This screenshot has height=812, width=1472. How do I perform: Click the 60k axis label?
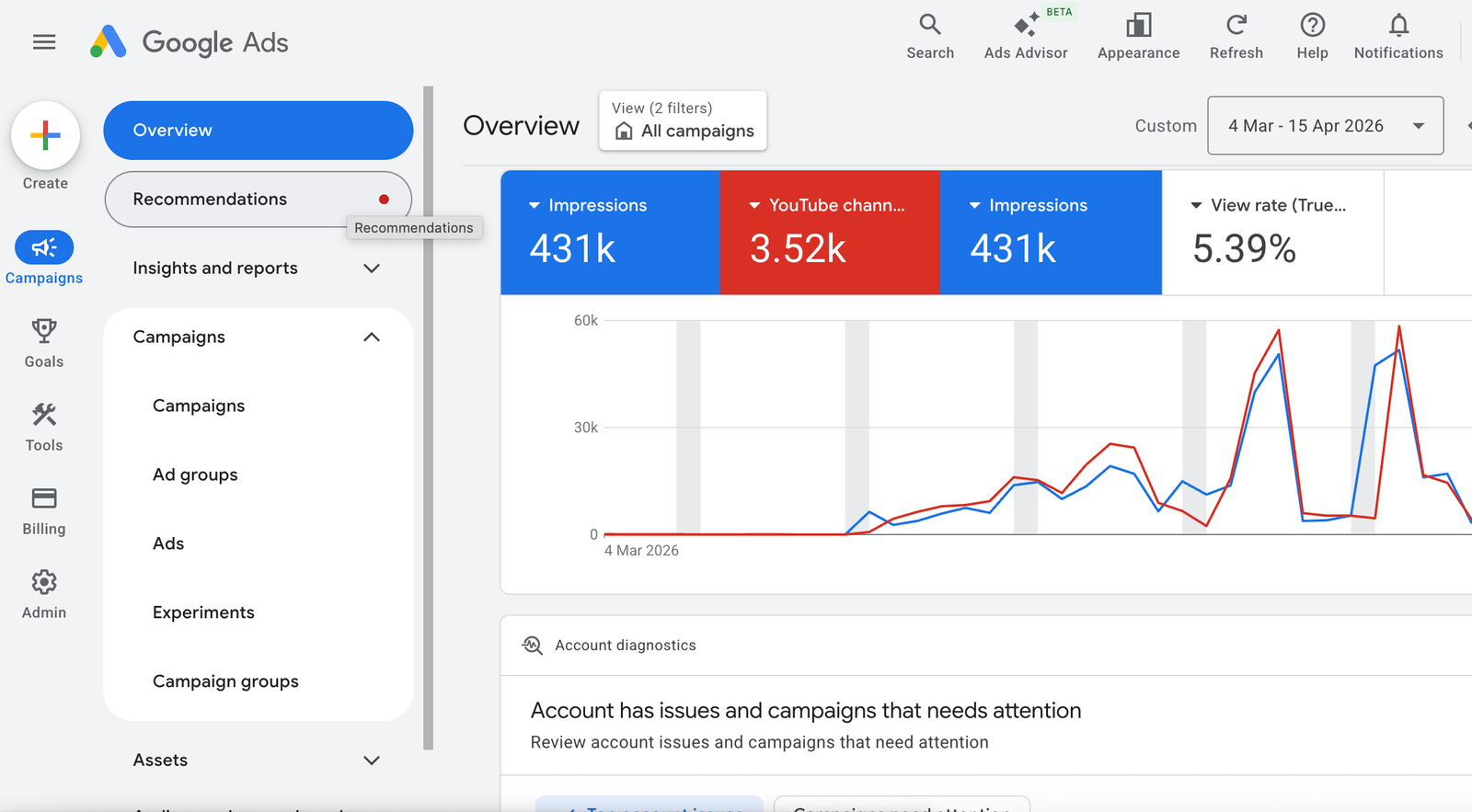click(x=586, y=321)
